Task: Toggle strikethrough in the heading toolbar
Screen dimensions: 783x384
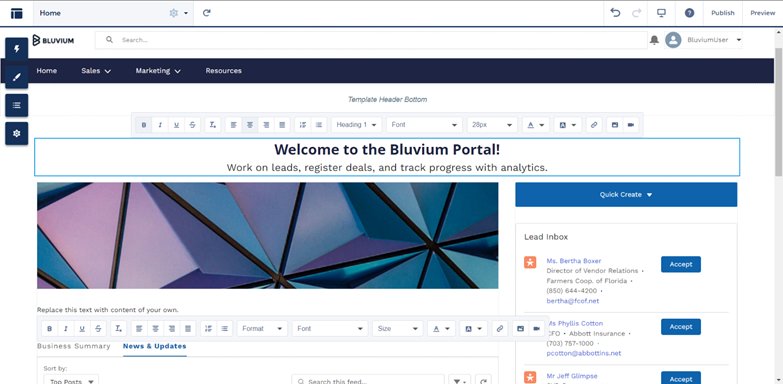Action: 192,125
